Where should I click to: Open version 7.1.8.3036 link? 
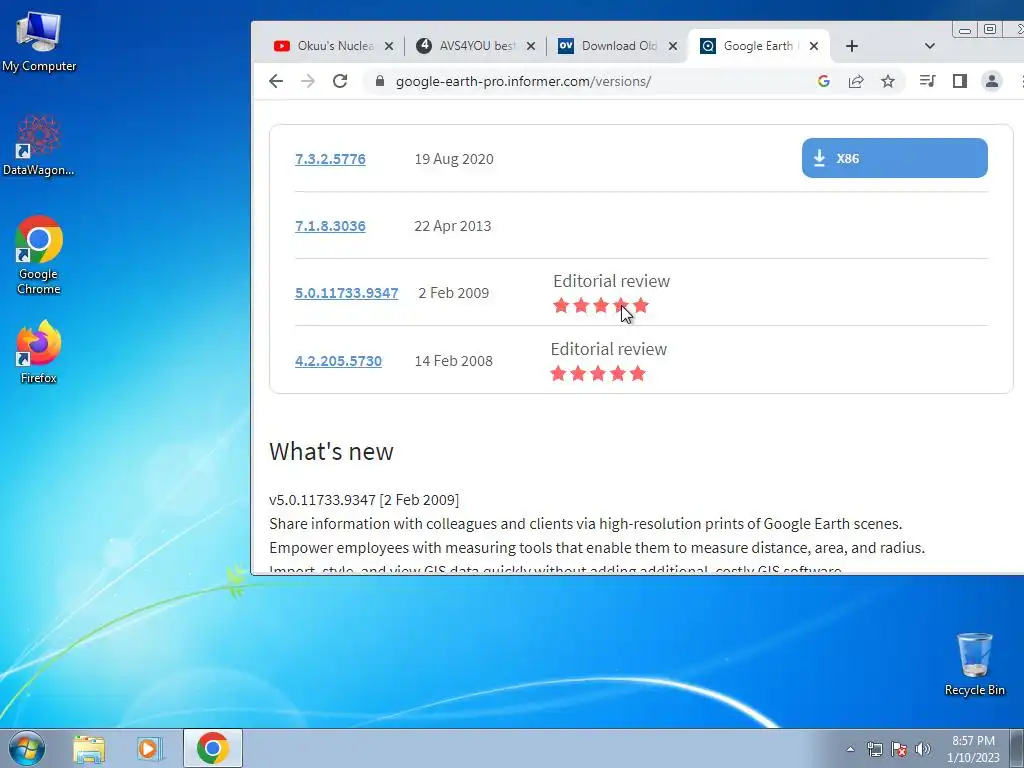tap(330, 226)
